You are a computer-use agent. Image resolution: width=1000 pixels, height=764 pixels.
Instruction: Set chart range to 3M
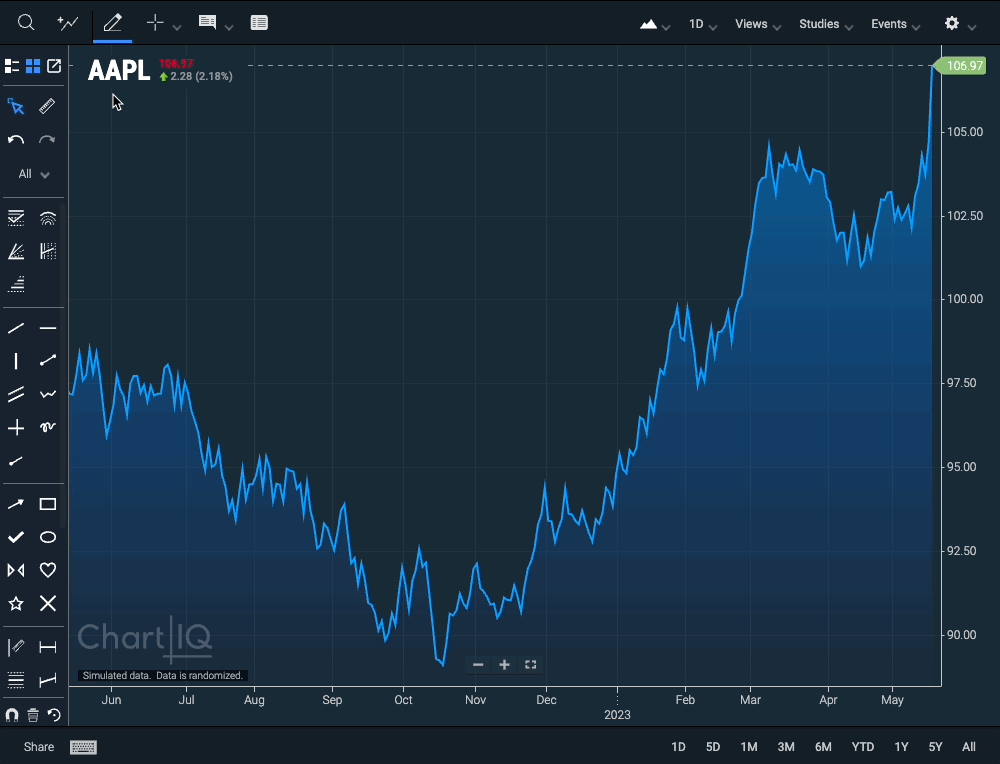[786, 747]
